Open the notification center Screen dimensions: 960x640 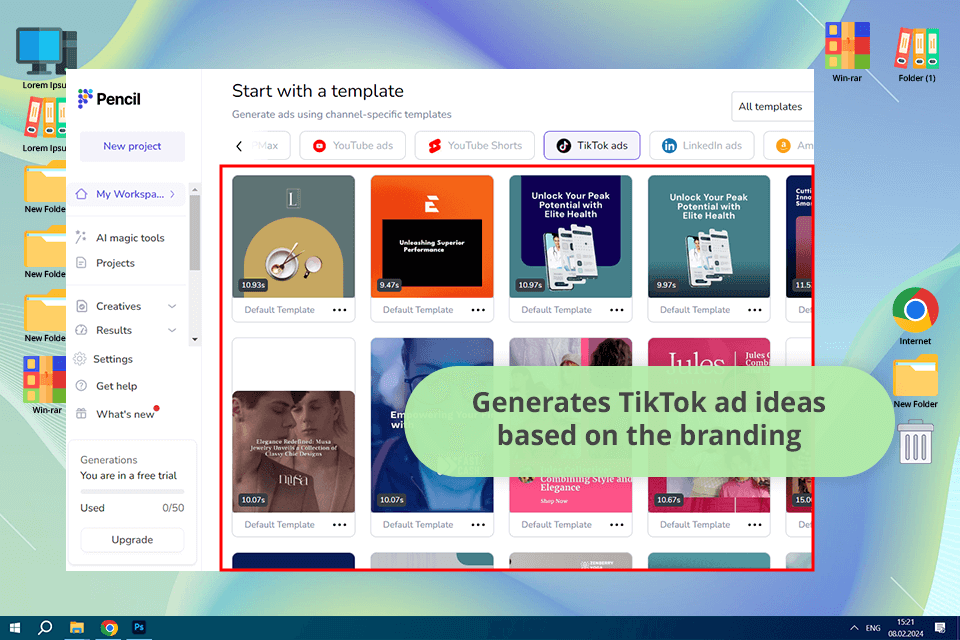[940, 628]
